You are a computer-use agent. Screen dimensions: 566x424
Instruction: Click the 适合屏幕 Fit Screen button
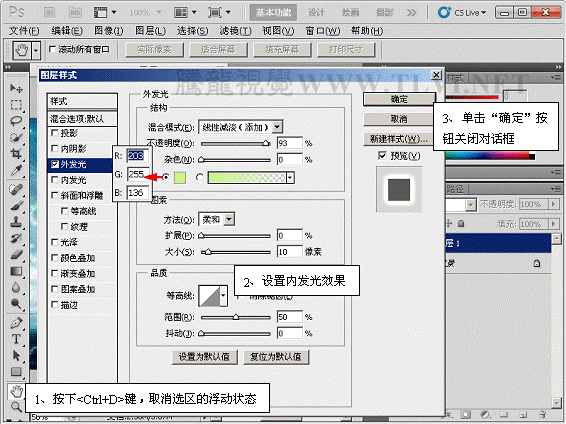pyautogui.click(x=218, y=50)
